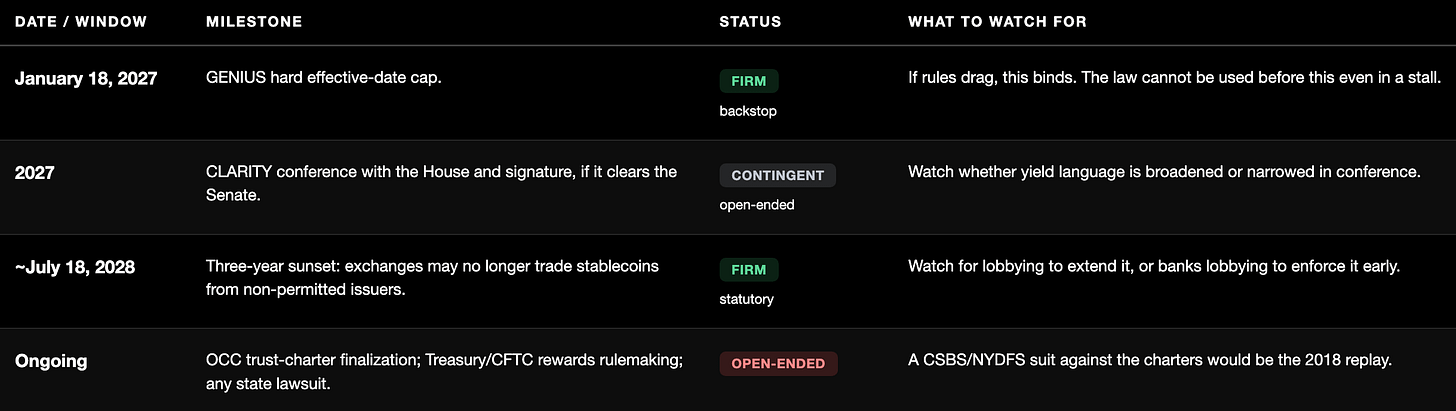
Task: Select the Ongoing date cell
Action: point(51,361)
